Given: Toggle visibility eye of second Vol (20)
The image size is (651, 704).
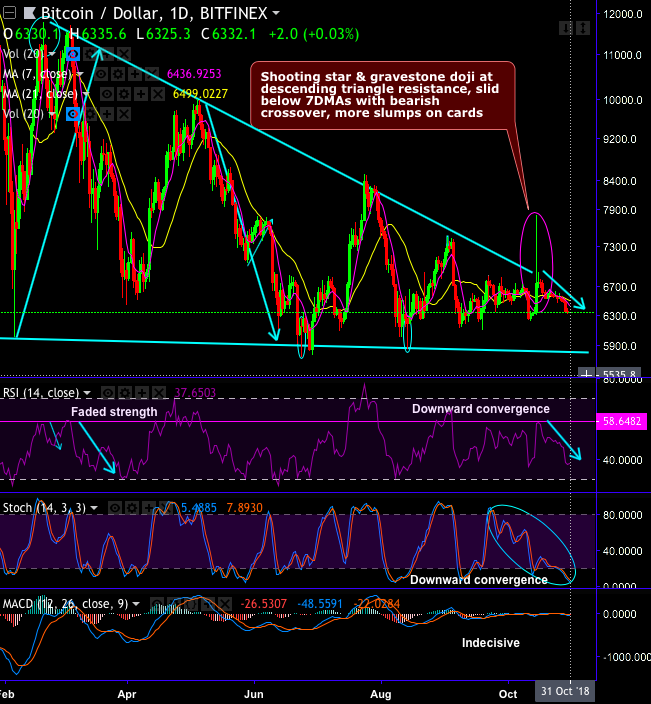Looking at the screenshot, I should (x=73, y=114).
